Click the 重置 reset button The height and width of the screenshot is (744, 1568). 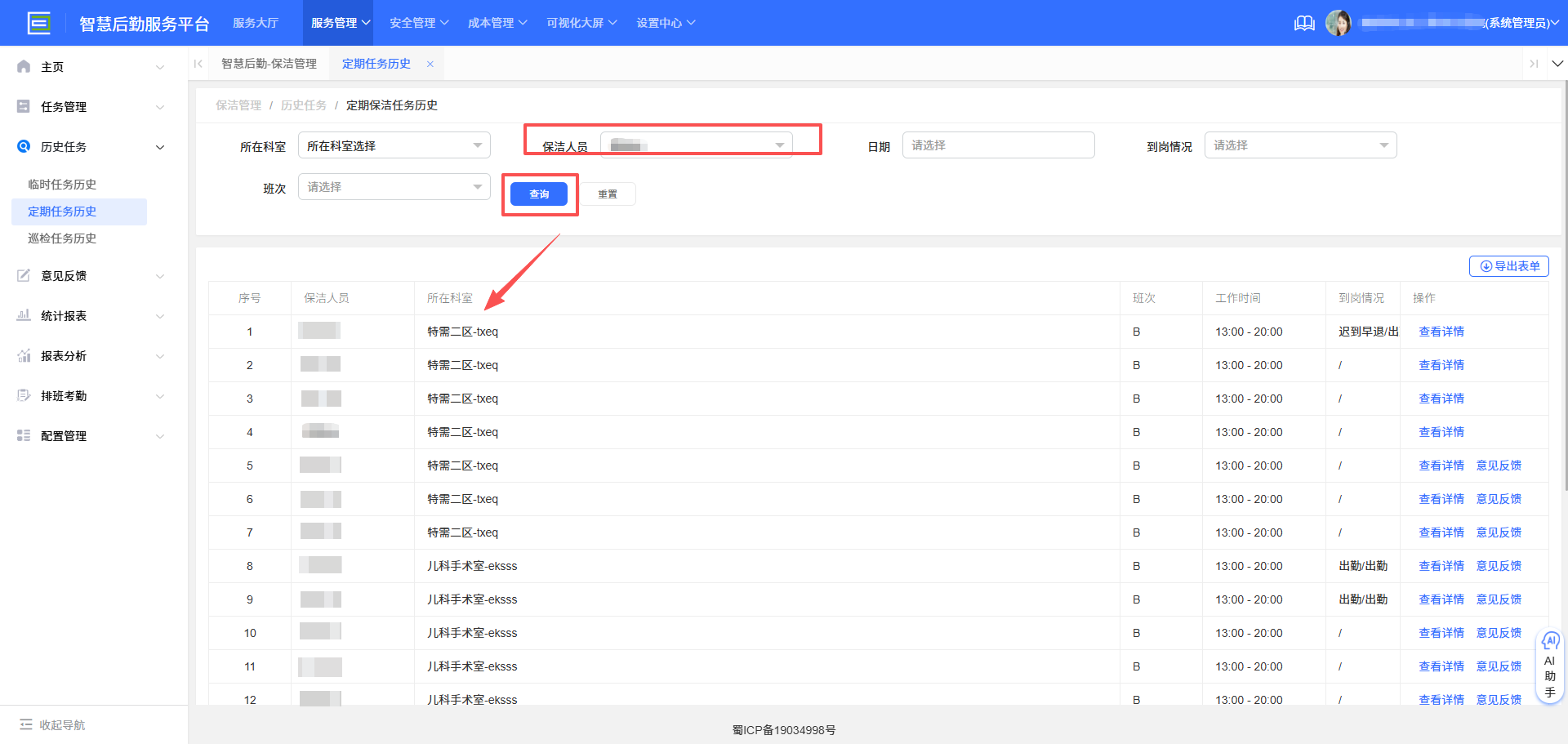[608, 194]
